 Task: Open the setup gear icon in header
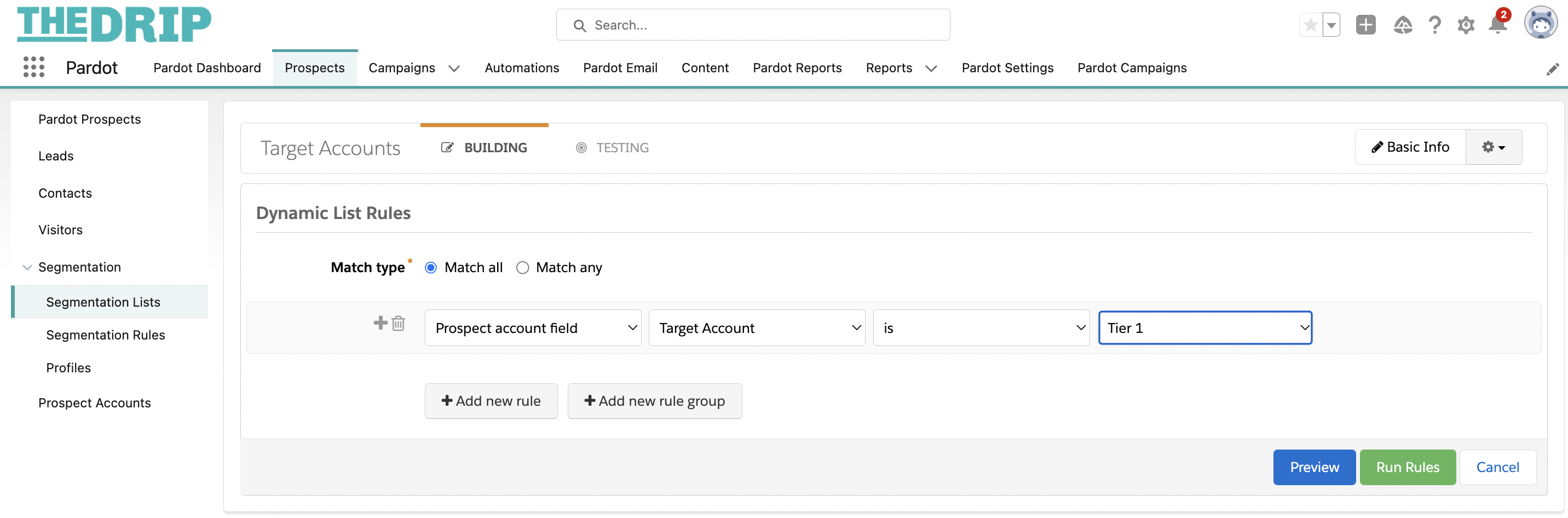pos(1466,26)
